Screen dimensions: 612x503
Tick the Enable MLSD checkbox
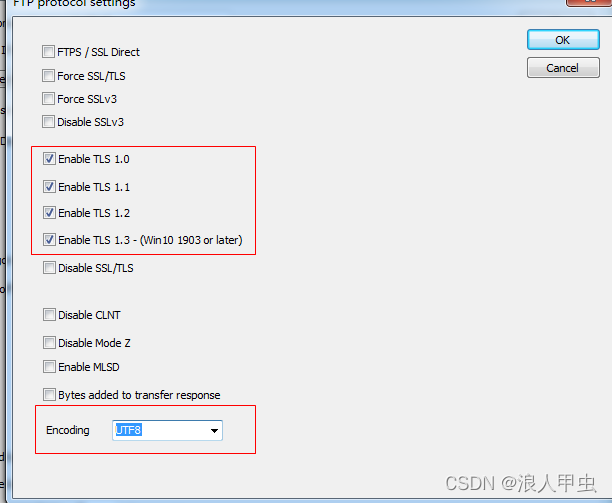pyautogui.click(x=49, y=367)
